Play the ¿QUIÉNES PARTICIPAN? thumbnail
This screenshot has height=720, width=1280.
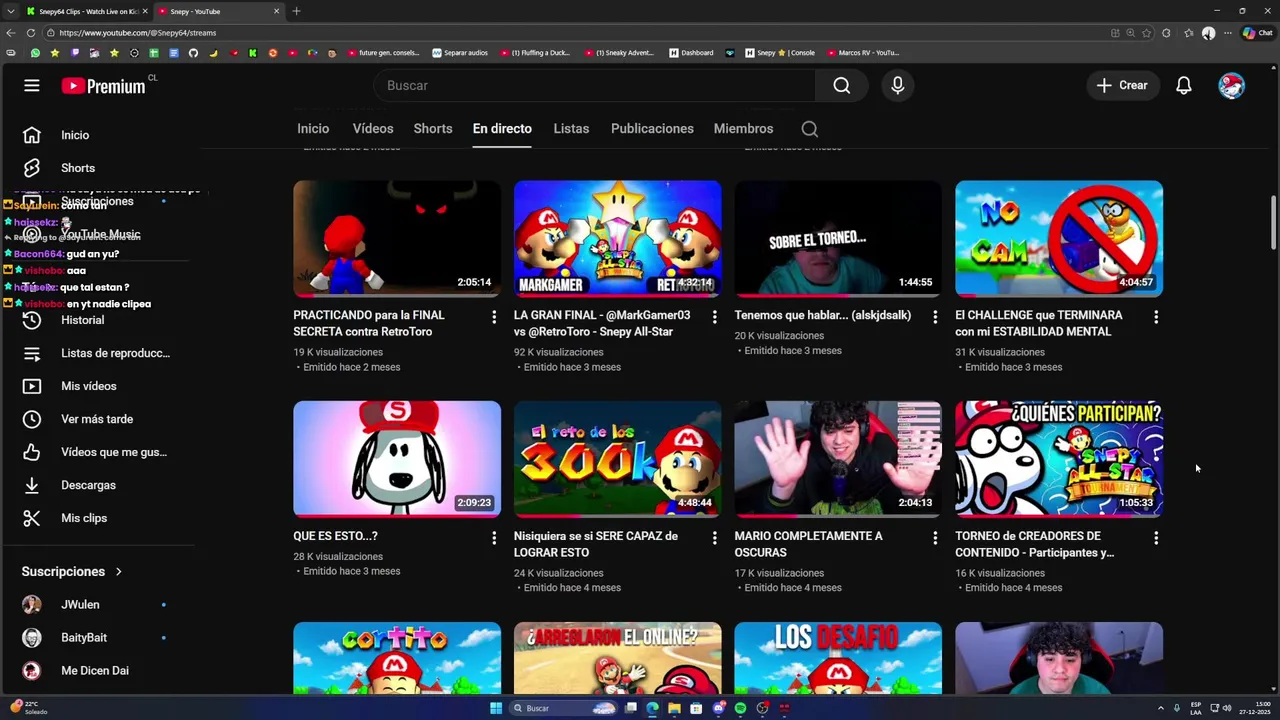(x=1059, y=460)
